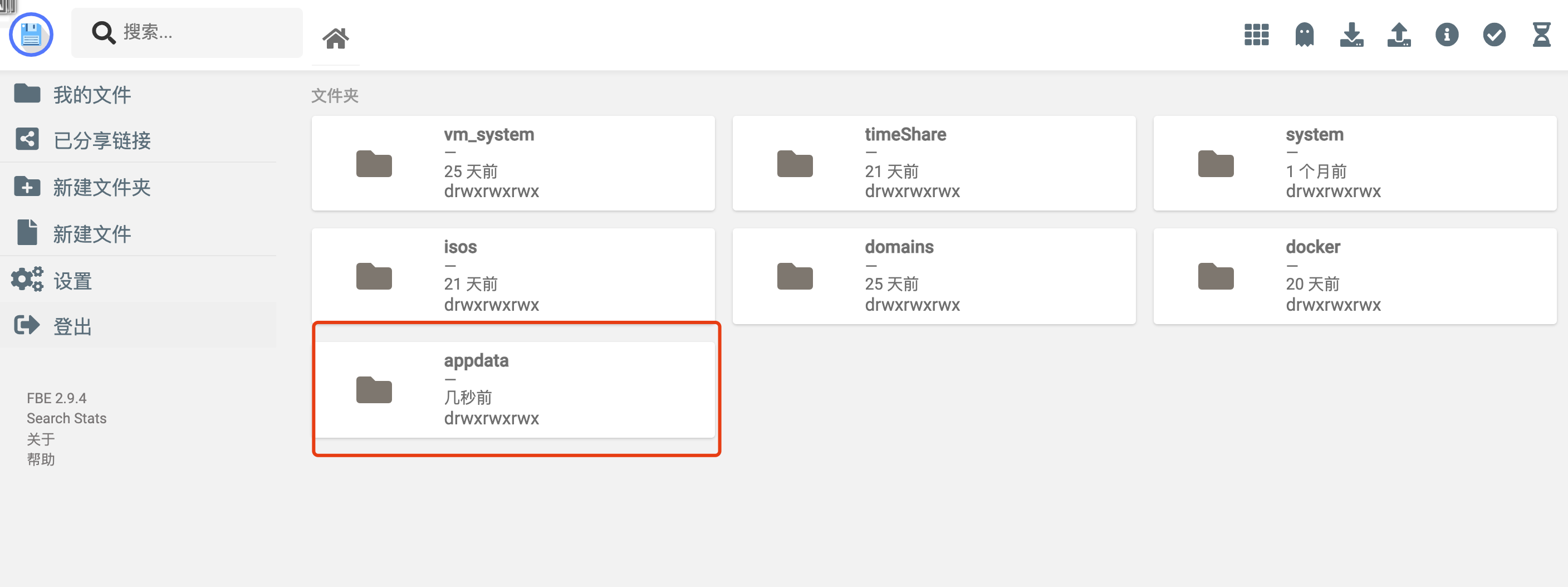The height and width of the screenshot is (587, 1568).
Task: Open 设置 in the sidebar
Action: coord(138,280)
